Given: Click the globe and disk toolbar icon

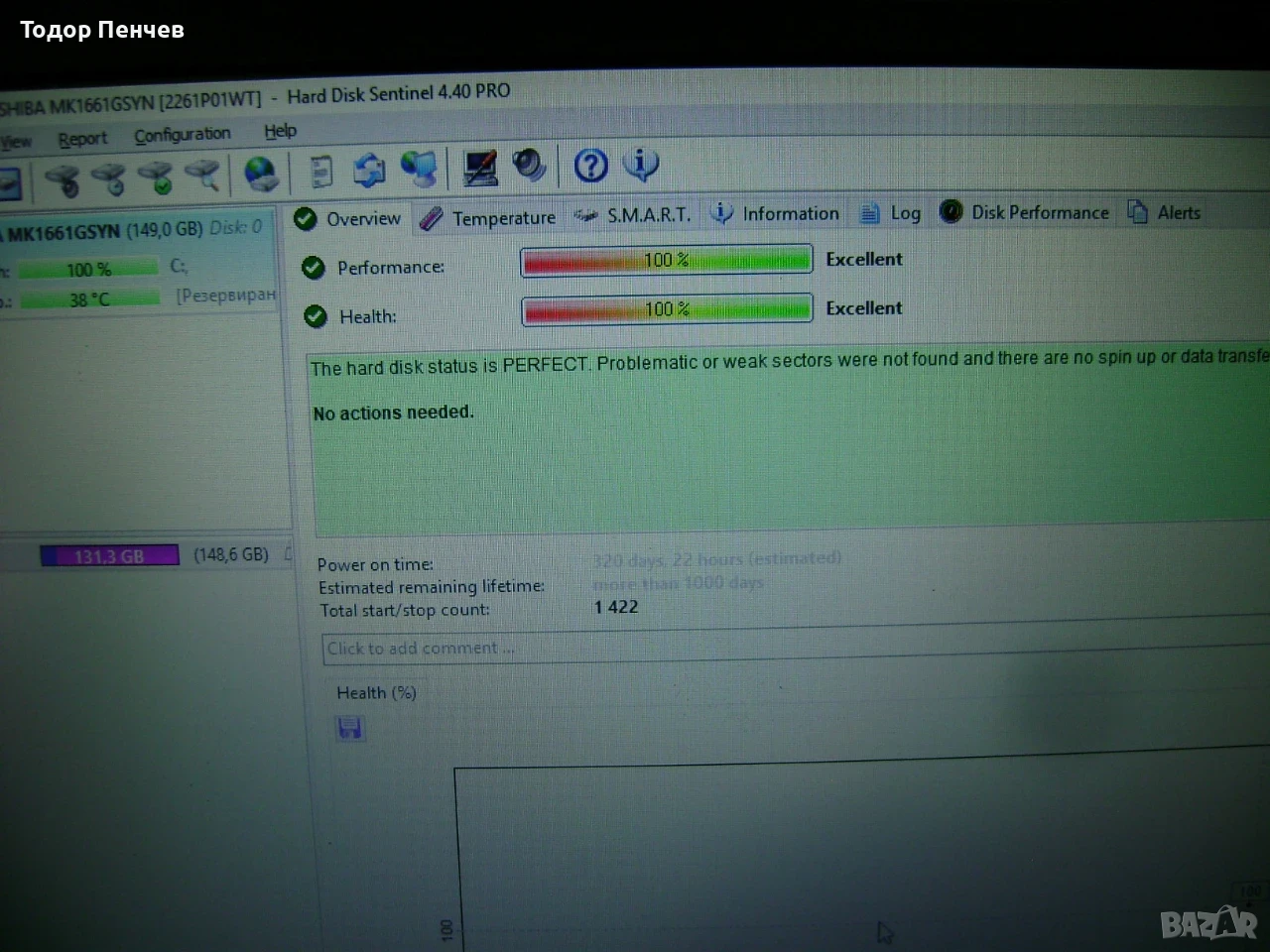Looking at the screenshot, I should click(x=261, y=174).
